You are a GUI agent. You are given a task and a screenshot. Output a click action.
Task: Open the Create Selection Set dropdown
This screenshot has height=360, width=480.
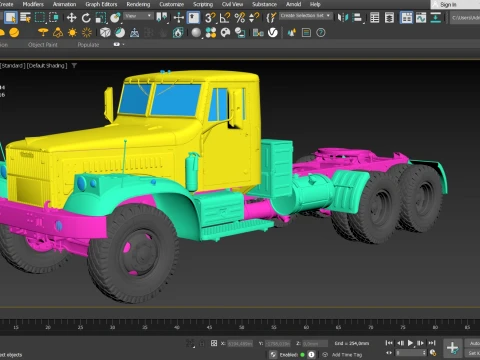[x=305, y=16]
